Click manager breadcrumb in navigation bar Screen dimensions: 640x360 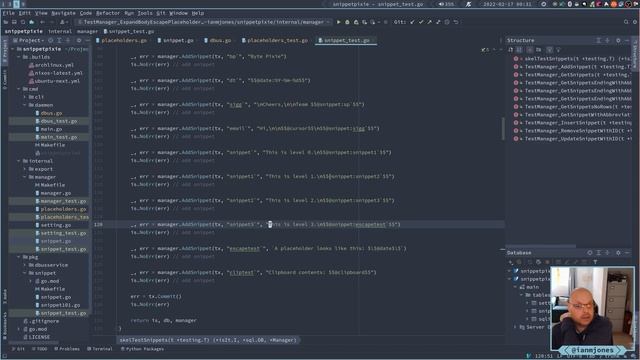click(87, 31)
